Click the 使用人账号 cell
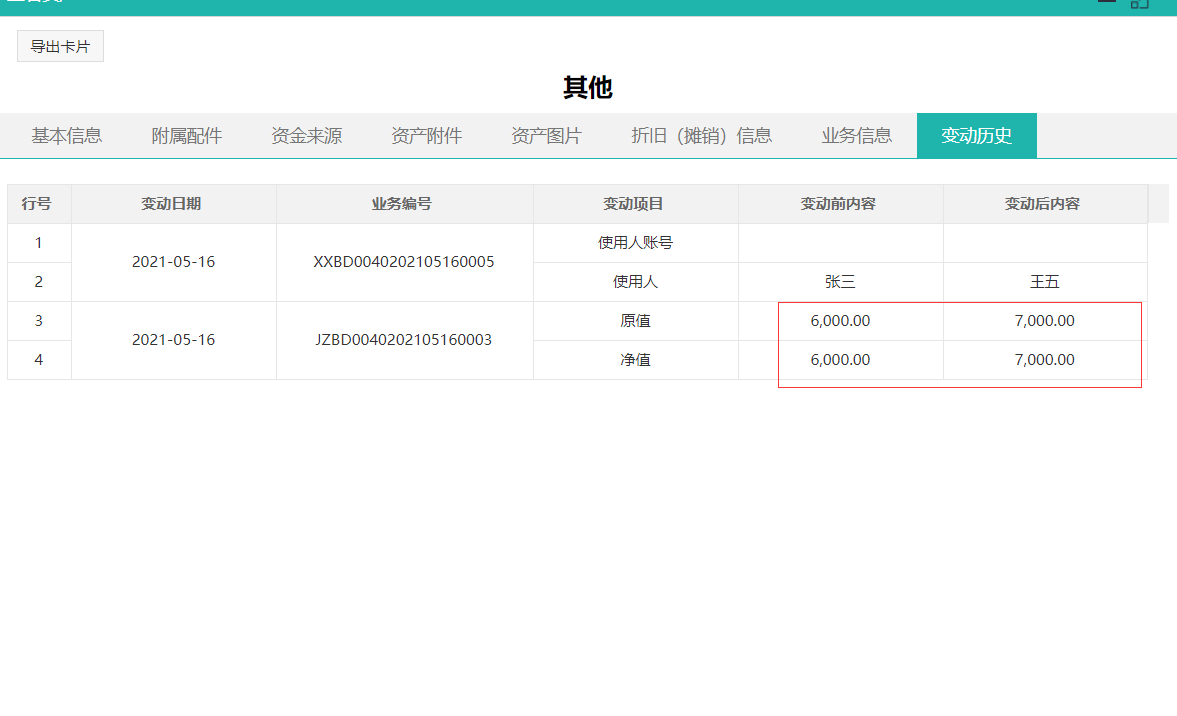Screen dimensions: 1177x716 (636, 243)
